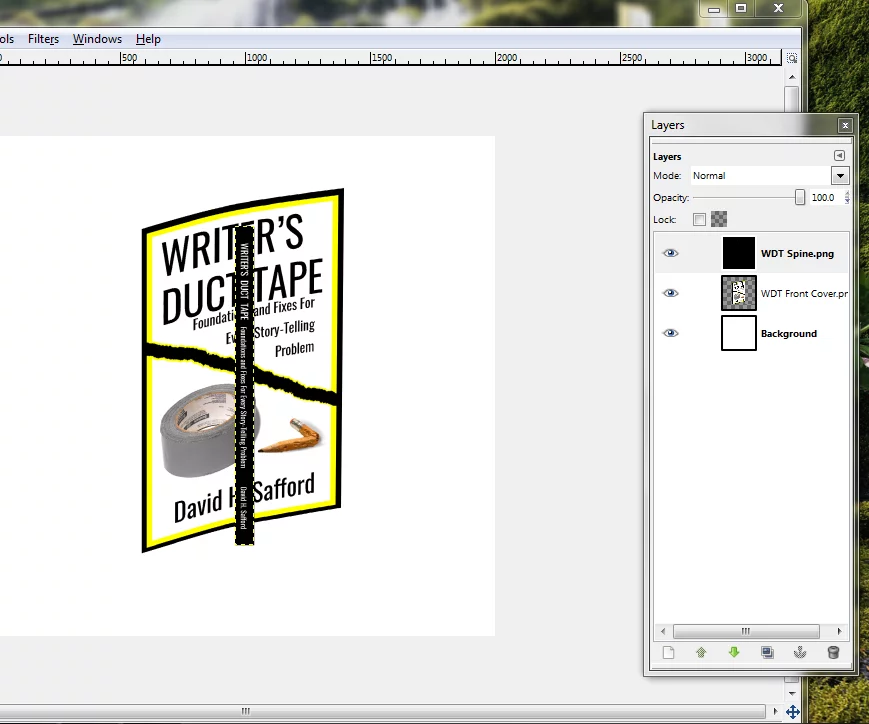The width and height of the screenshot is (869, 724).
Task: Lower the selected layer with green arrow
Action: 734,653
